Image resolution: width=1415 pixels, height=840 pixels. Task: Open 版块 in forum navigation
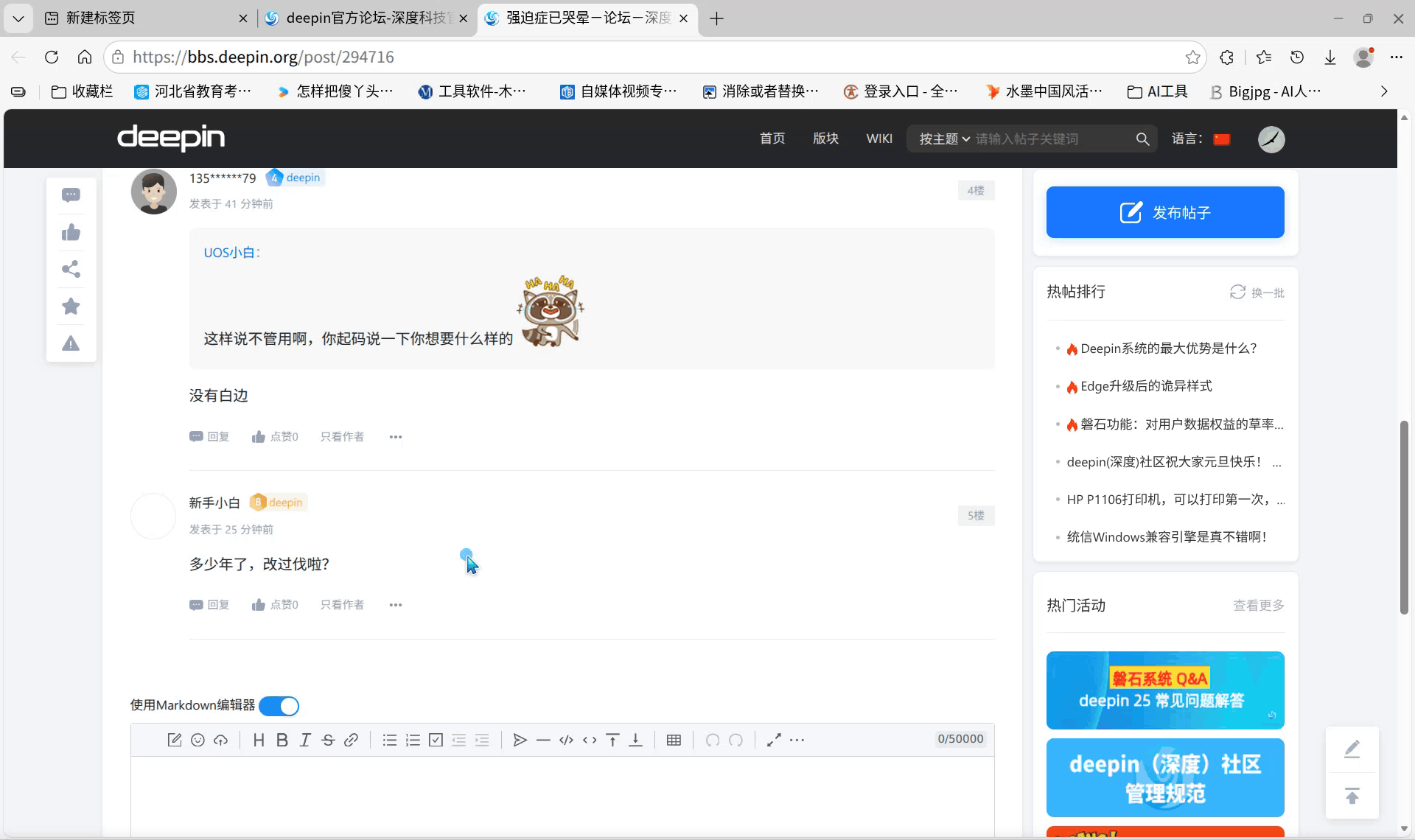pyautogui.click(x=825, y=139)
